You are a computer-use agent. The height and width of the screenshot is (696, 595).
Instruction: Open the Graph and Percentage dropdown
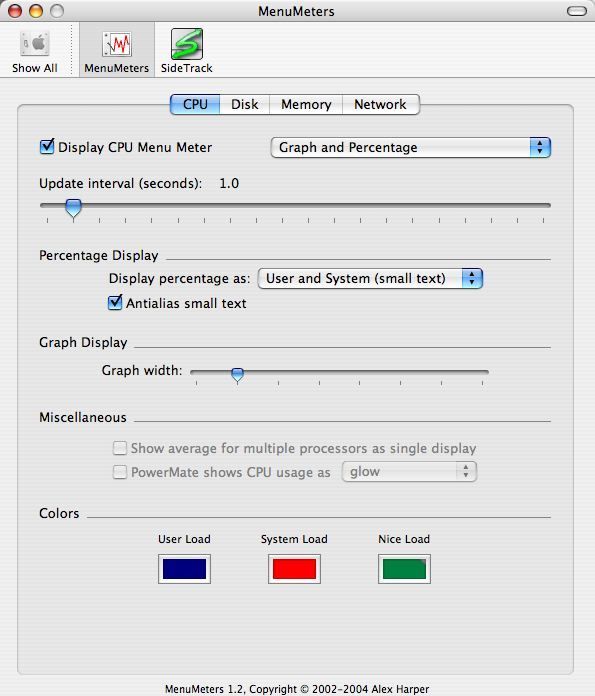click(x=411, y=147)
